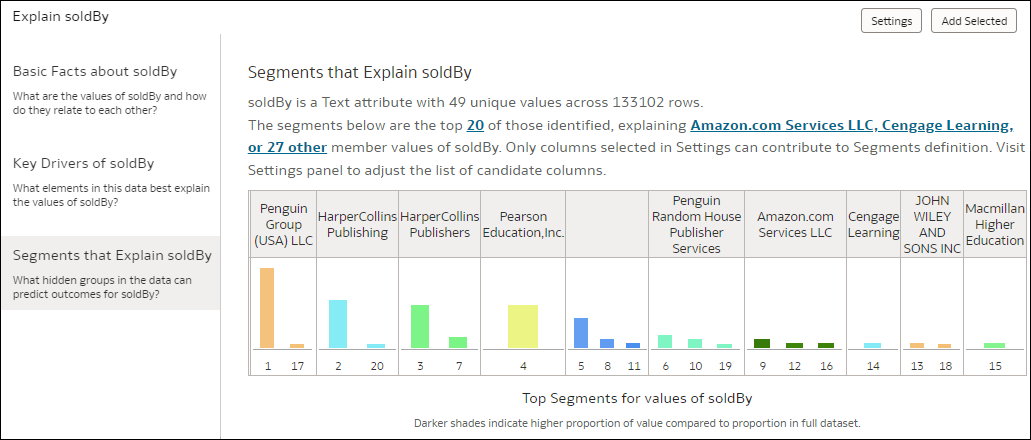This screenshot has height=440, width=1031.
Task: Click the short orange bar for segment 17
Action: click(297, 346)
